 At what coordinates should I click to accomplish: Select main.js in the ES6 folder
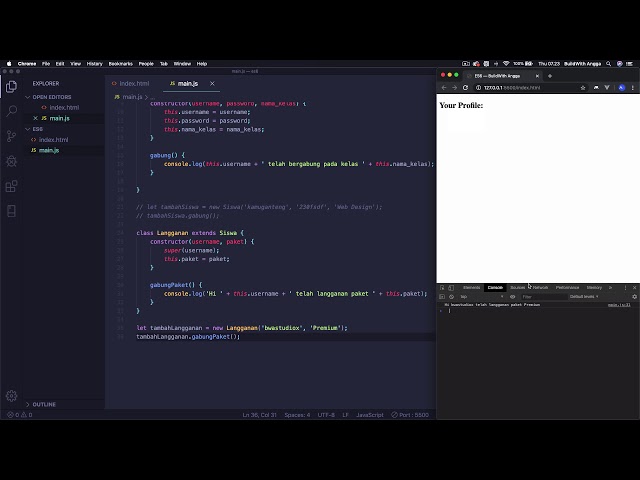[49, 150]
